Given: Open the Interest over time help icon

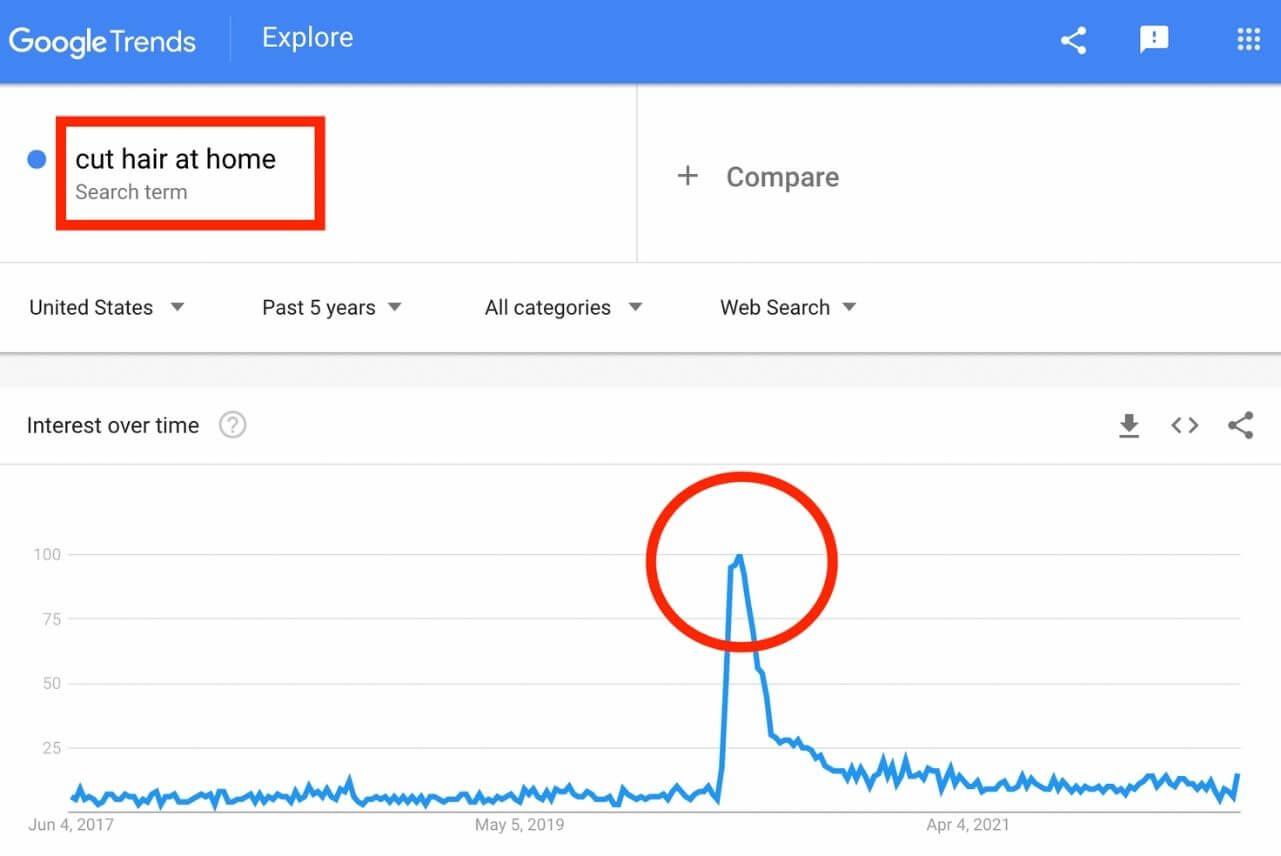Looking at the screenshot, I should [x=233, y=425].
